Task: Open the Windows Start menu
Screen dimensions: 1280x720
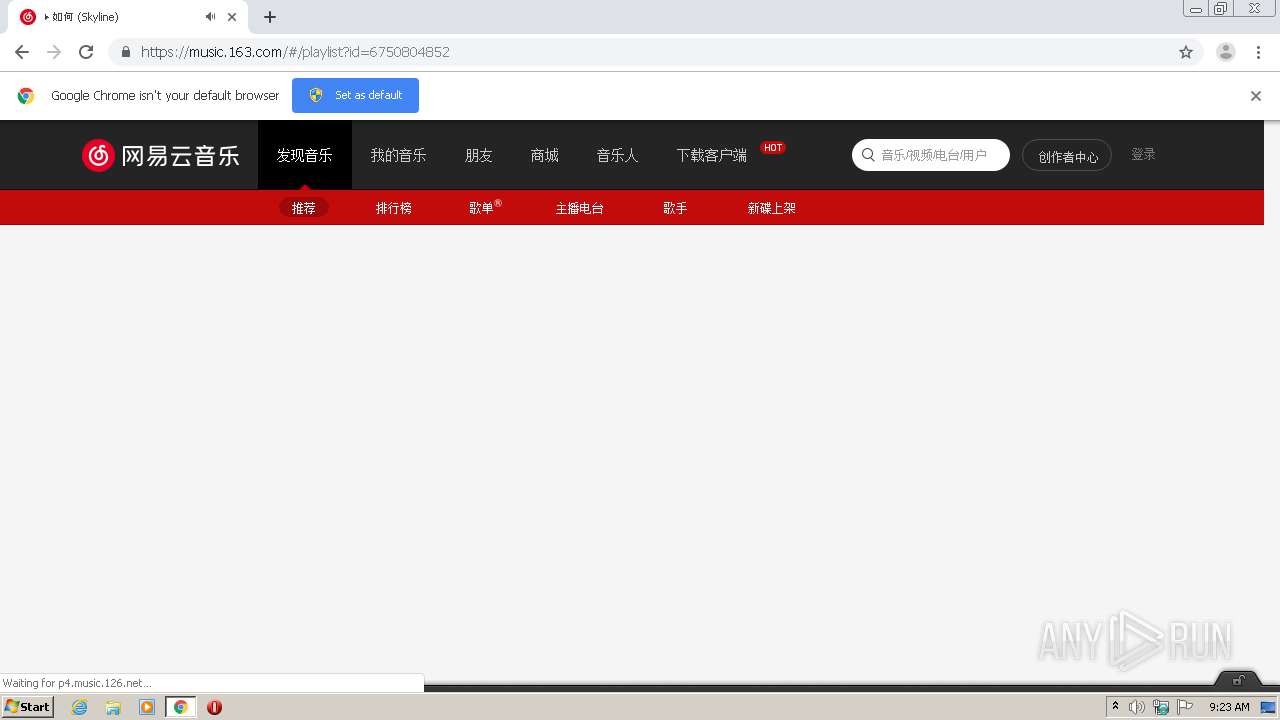Action: 28,707
